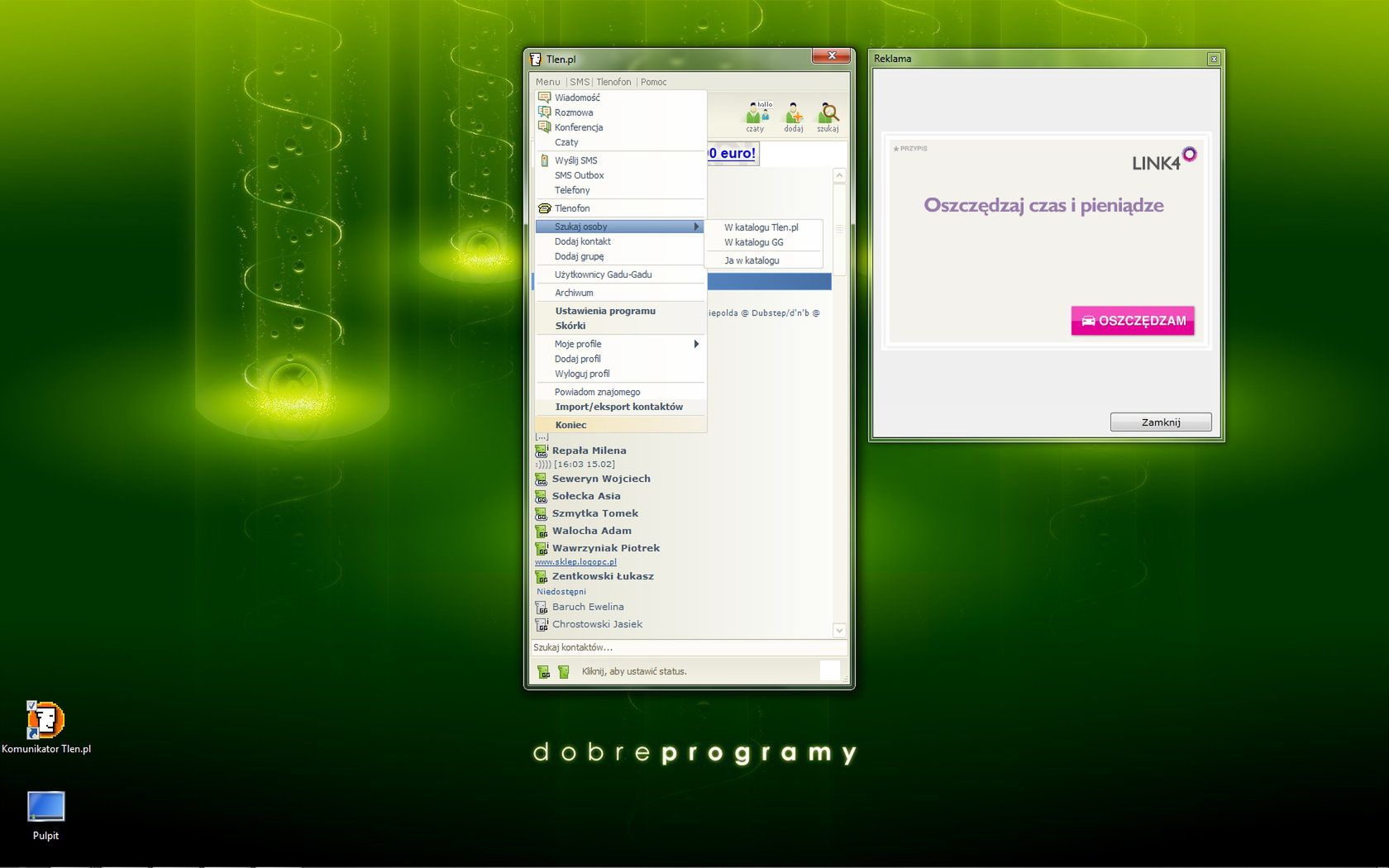Click the GG status icon of Wawrzyniak Piotrek
The height and width of the screenshot is (868, 1389).
click(542, 548)
